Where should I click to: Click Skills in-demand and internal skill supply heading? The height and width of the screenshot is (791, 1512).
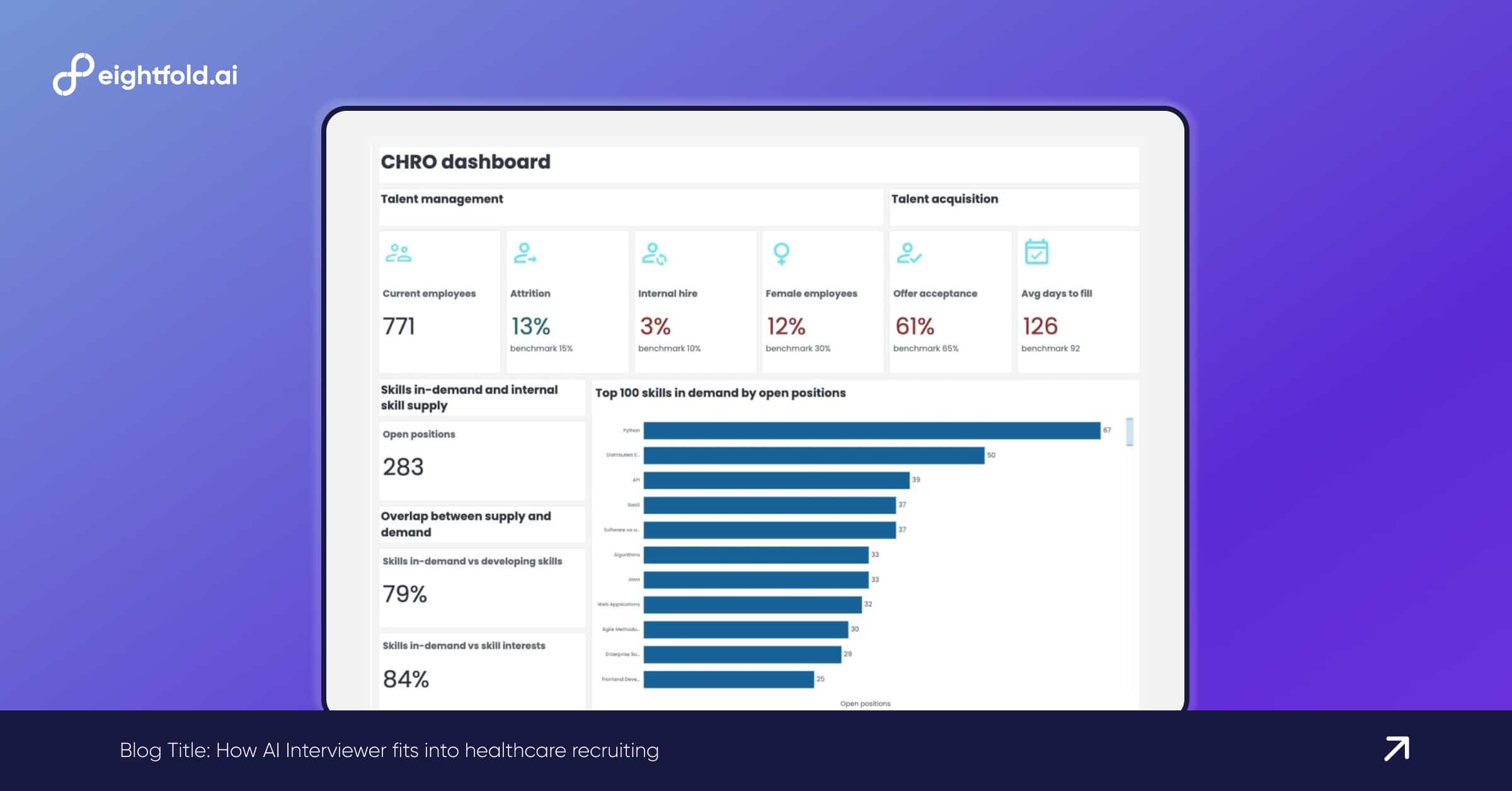[469, 397]
